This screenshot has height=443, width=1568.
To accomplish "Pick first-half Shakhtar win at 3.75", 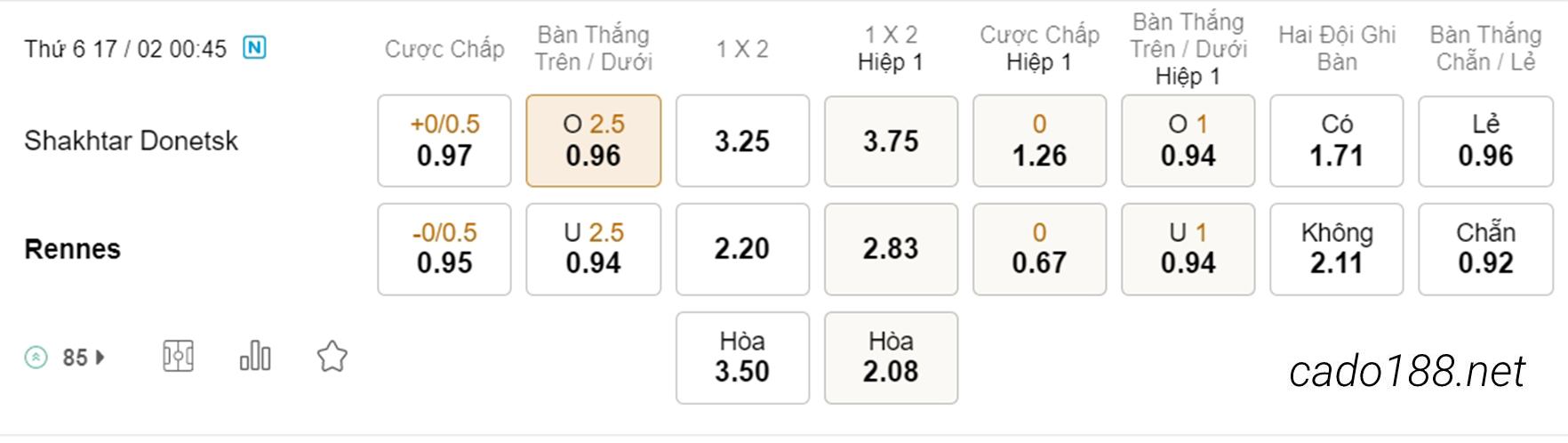I will point(891,141).
